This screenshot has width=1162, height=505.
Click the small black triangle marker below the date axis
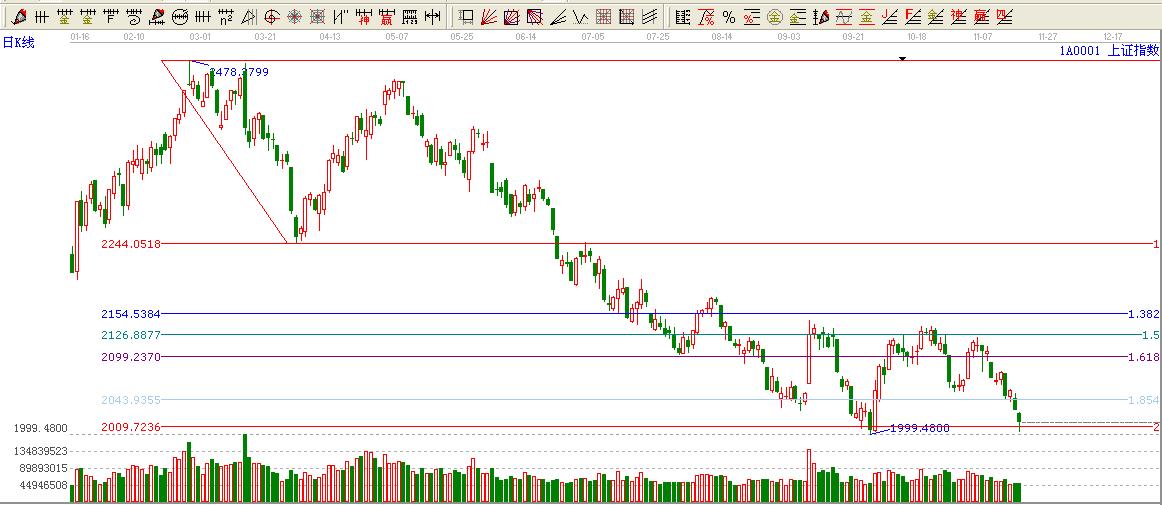(902, 59)
